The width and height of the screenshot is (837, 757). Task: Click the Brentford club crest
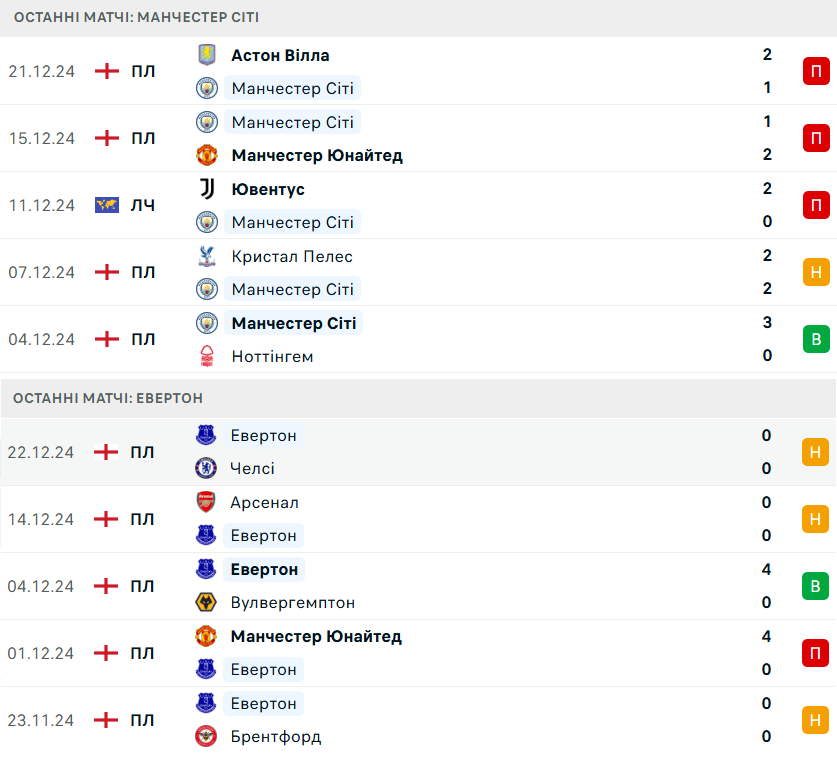(x=207, y=737)
